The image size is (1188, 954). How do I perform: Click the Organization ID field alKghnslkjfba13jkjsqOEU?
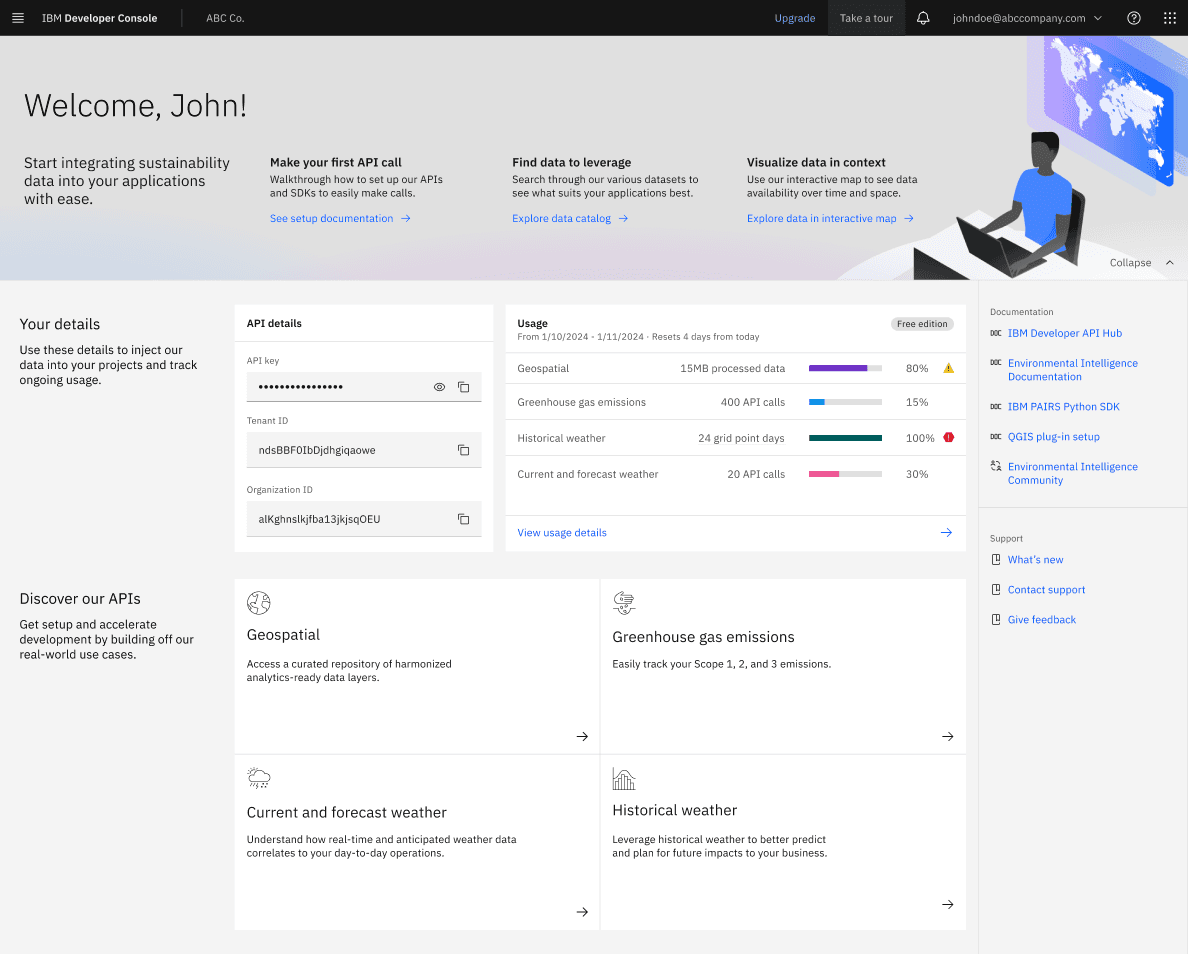click(364, 519)
